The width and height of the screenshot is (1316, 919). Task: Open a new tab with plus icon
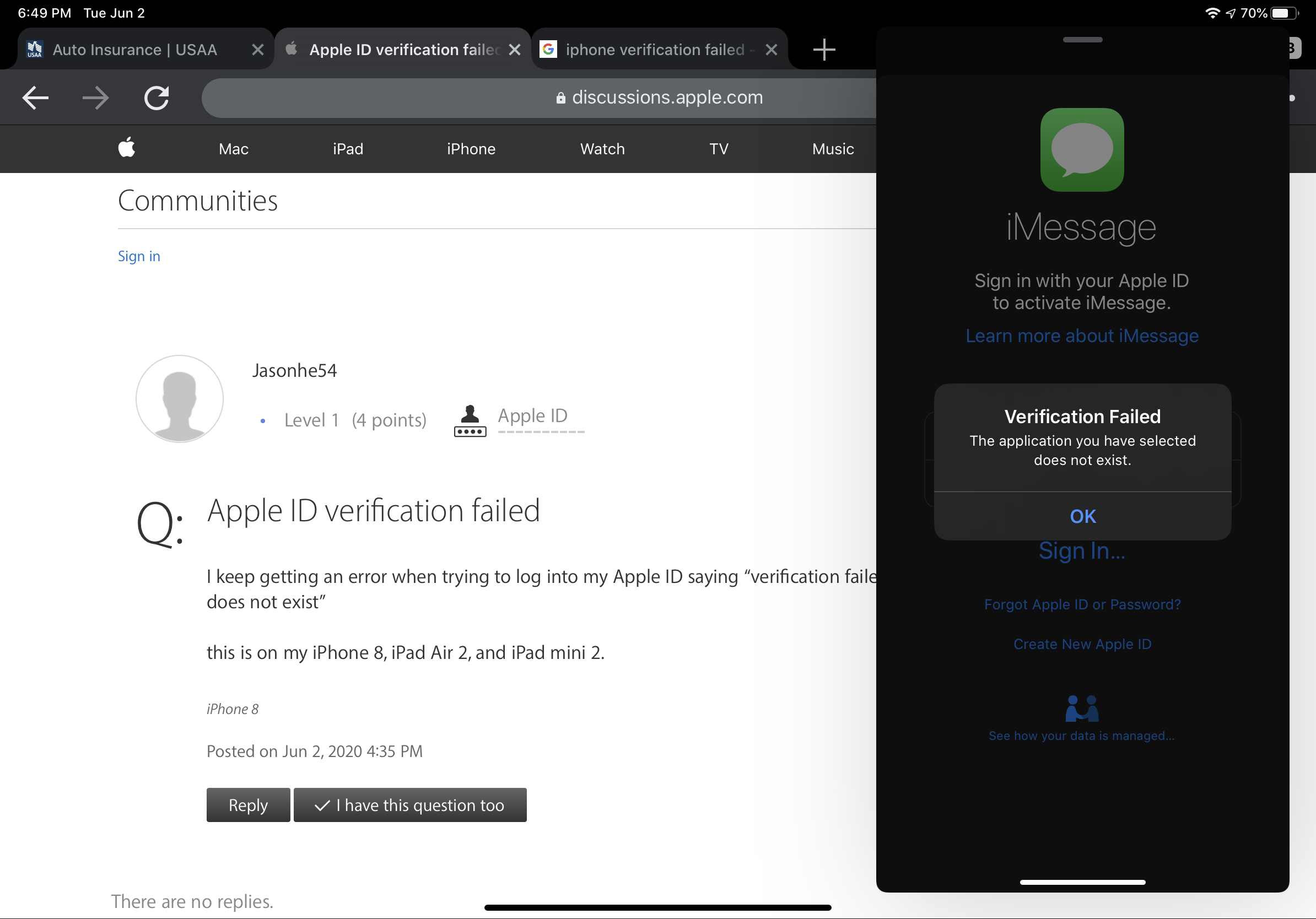(824, 50)
